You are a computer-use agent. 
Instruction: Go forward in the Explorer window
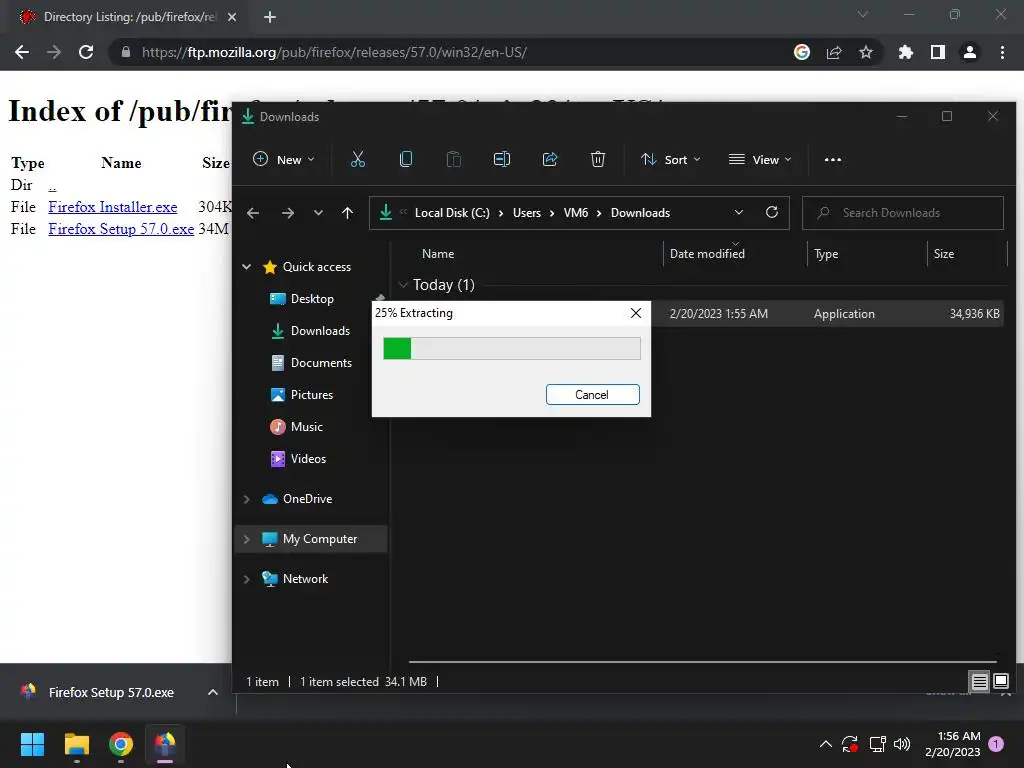click(287, 213)
